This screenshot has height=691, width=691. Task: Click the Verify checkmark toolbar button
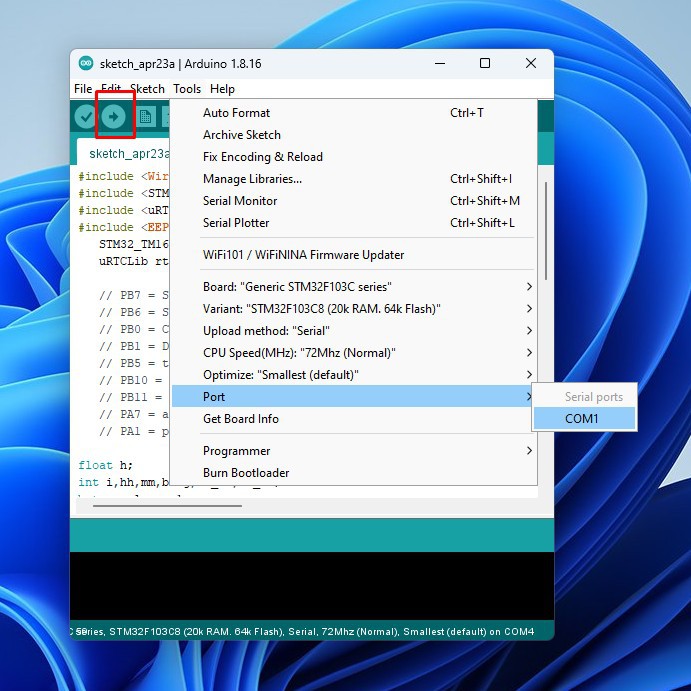click(x=85, y=117)
